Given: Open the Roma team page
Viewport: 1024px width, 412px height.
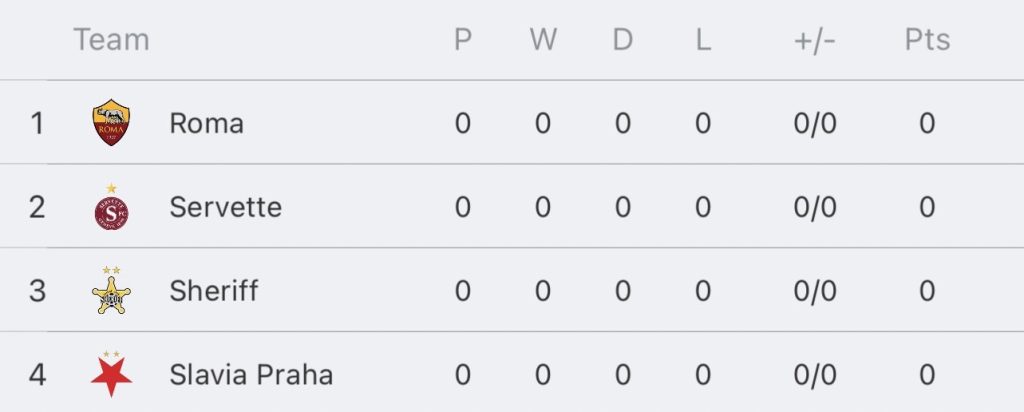Looking at the screenshot, I should 206,123.
